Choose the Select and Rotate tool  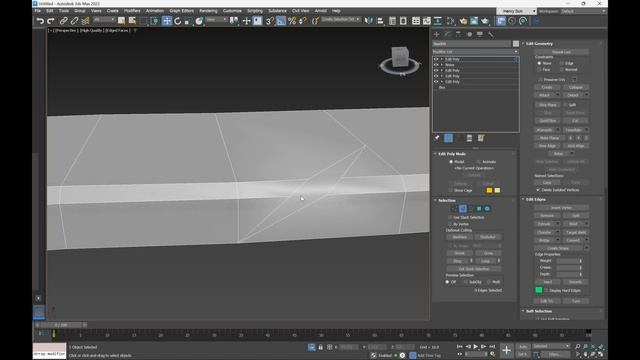click(x=178, y=20)
